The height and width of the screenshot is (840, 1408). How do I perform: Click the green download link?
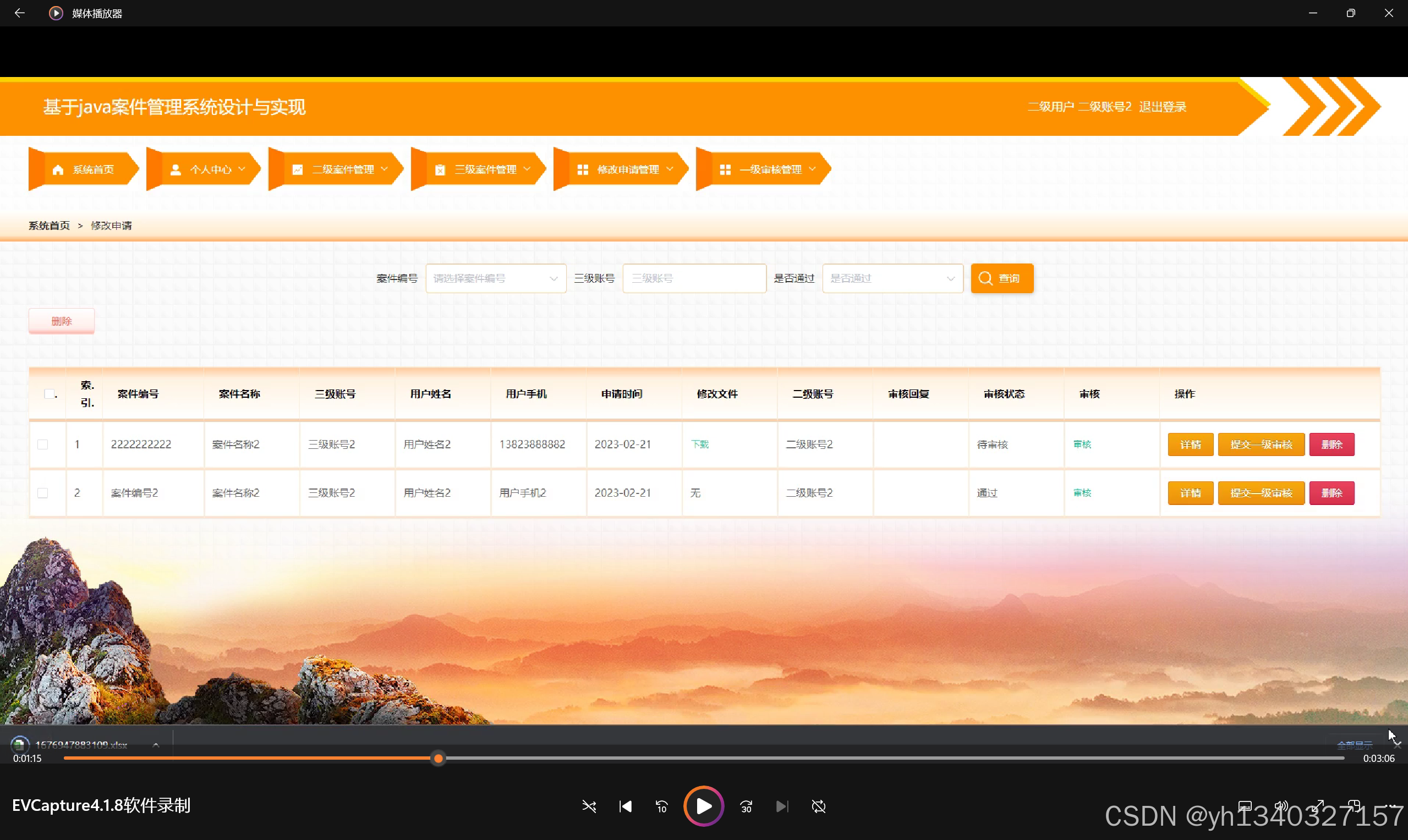coord(700,444)
